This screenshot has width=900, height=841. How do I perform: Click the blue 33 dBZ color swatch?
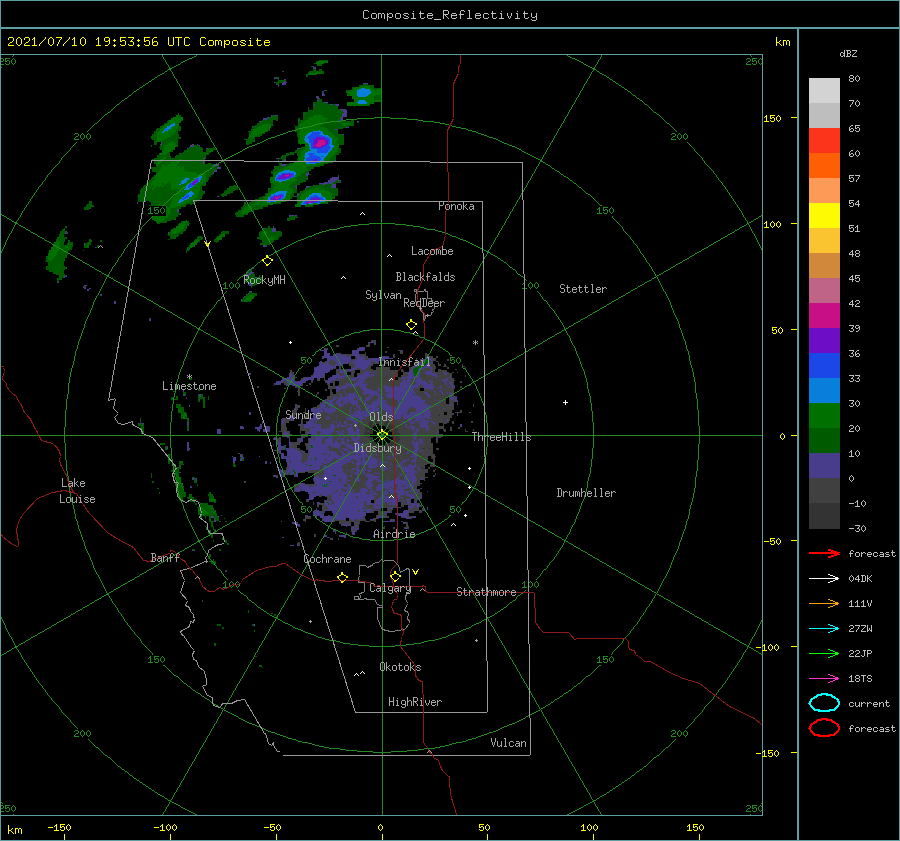[824, 365]
